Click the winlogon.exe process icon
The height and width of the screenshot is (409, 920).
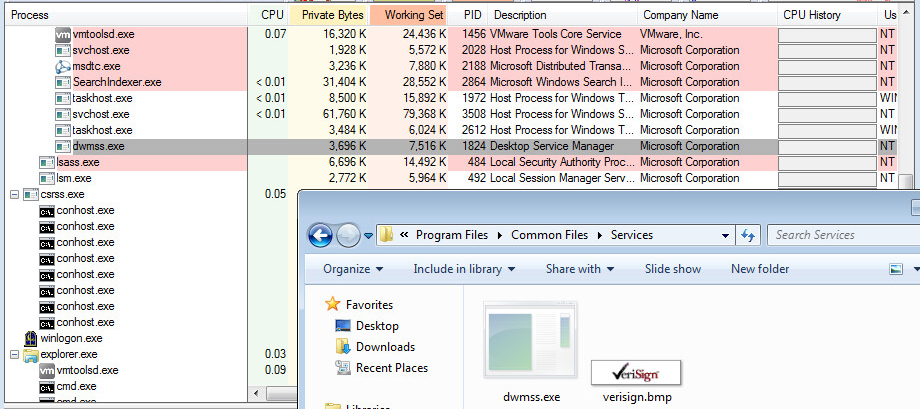pyautogui.click(x=31, y=339)
